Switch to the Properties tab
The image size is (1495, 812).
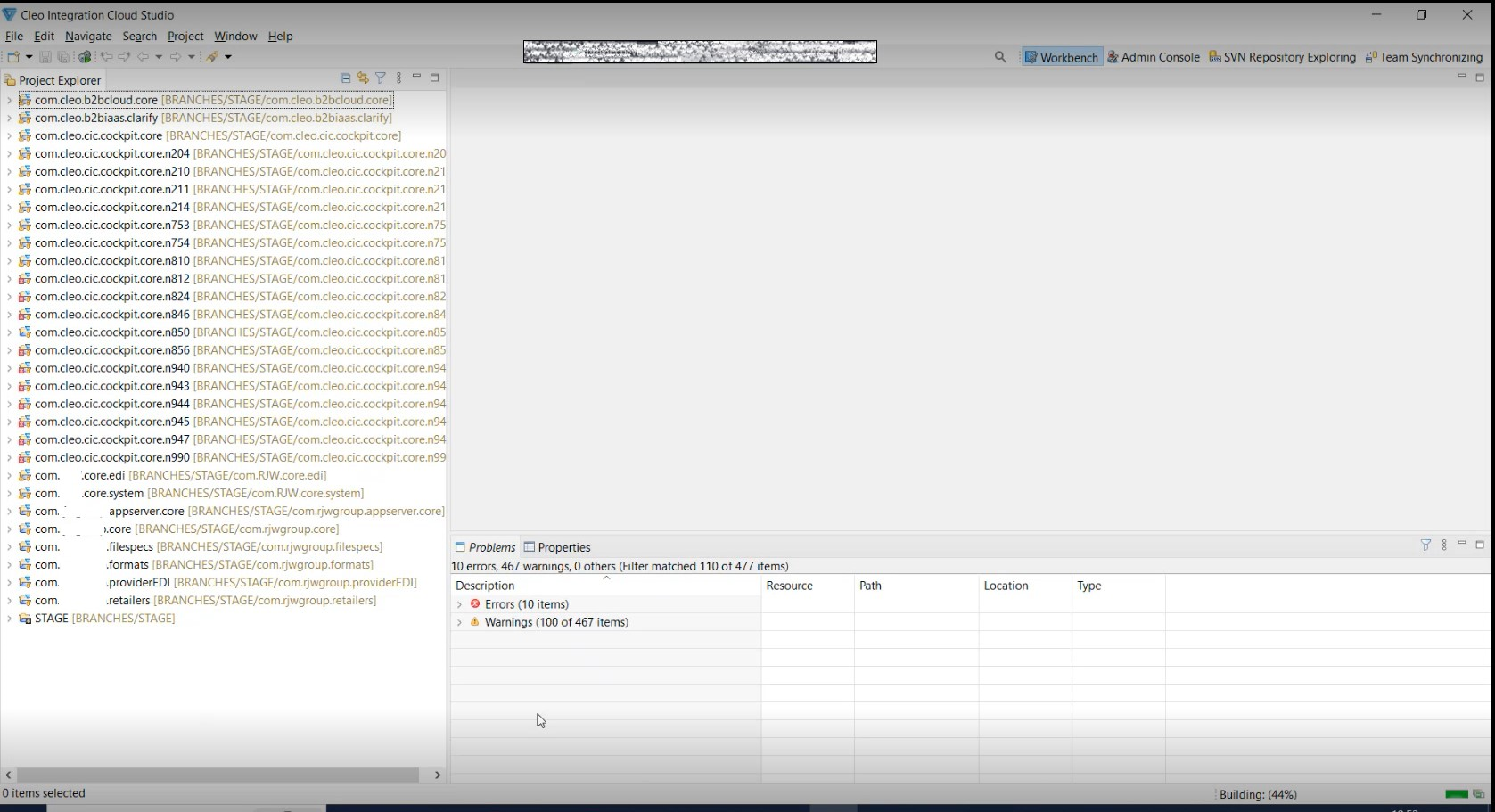[x=557, y=547]
